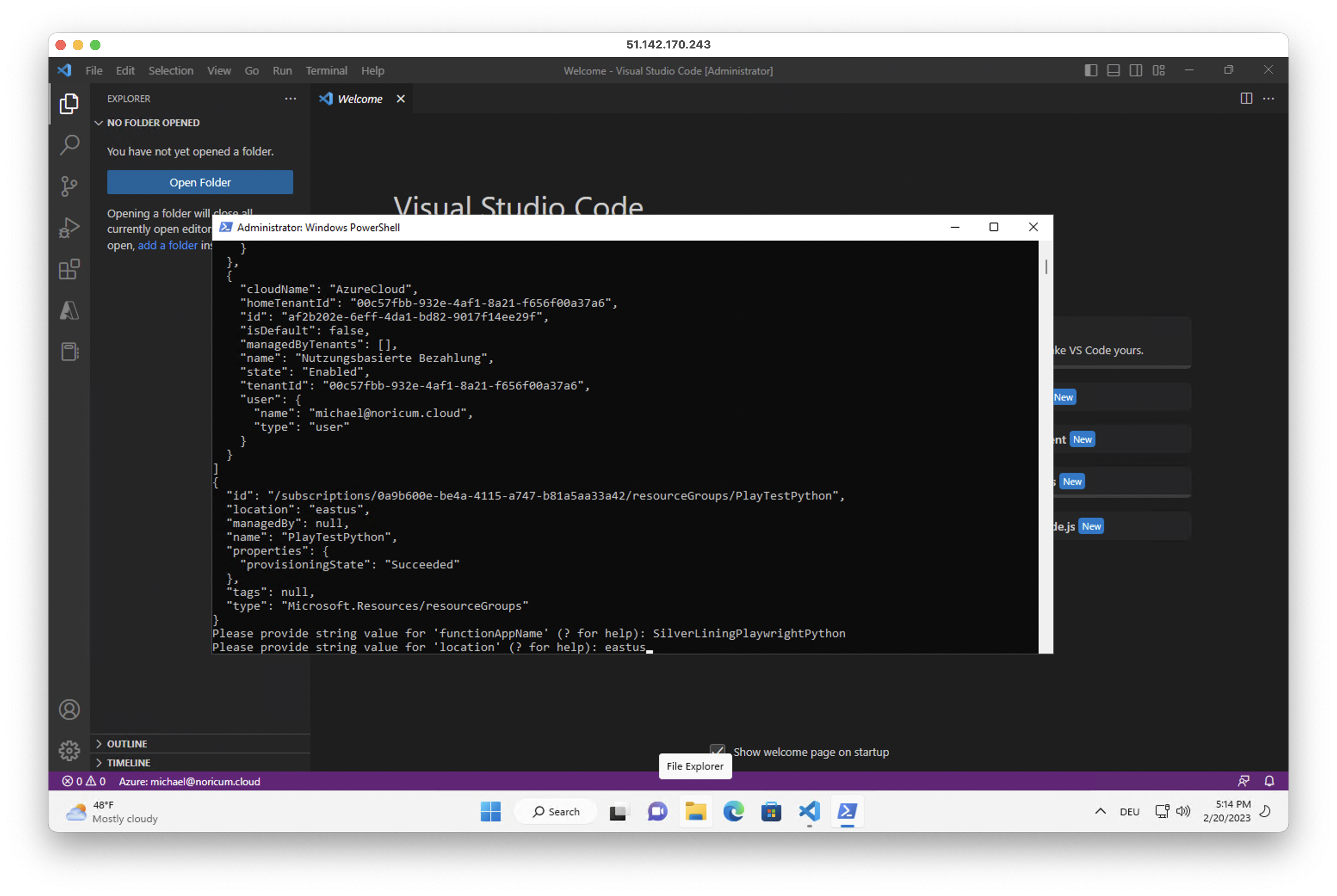
Task: Toggle the primary side bar layout icon
Action: (1091, 70)
